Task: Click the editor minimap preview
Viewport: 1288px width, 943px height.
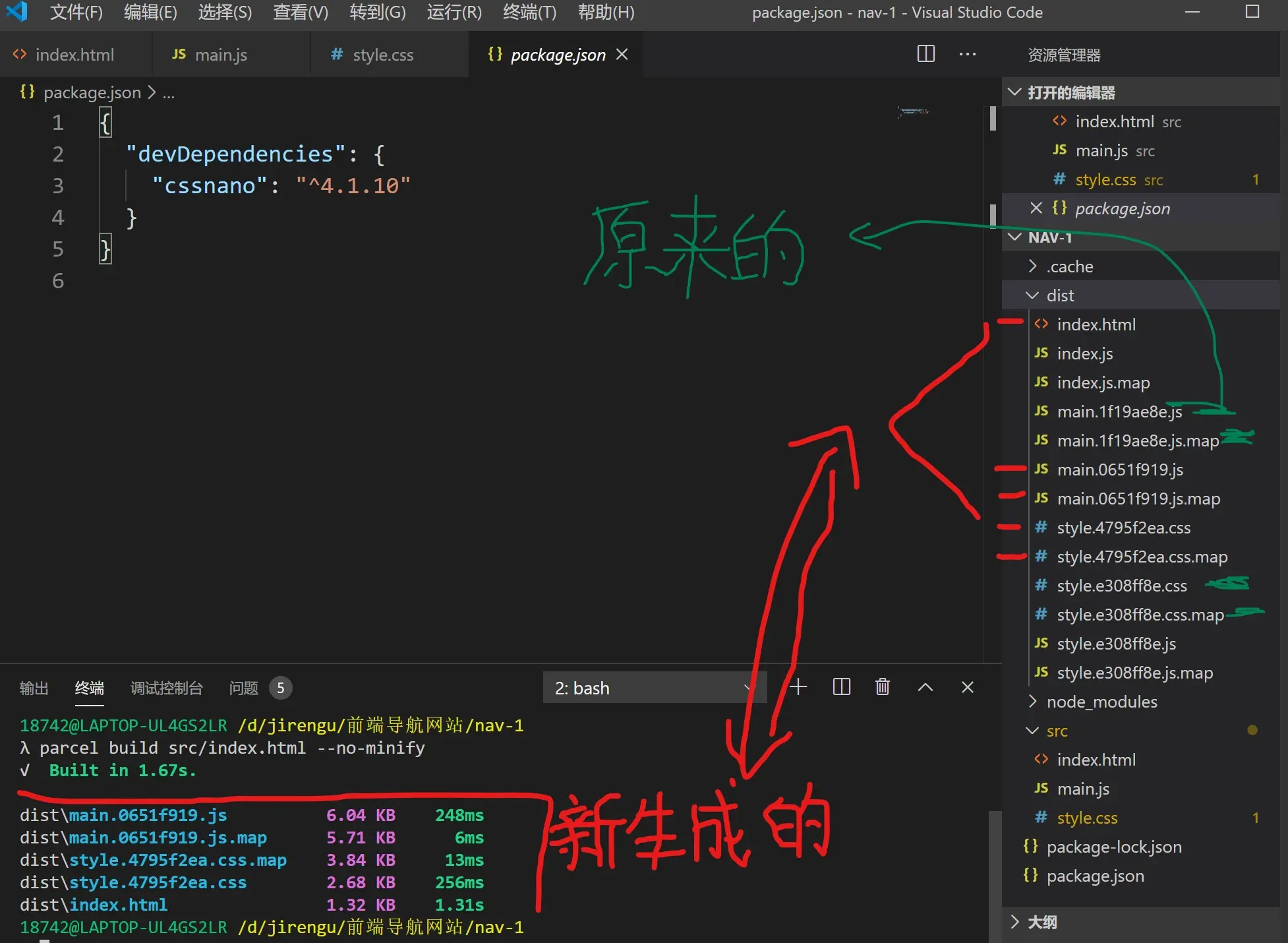Action: coord(913,111)
